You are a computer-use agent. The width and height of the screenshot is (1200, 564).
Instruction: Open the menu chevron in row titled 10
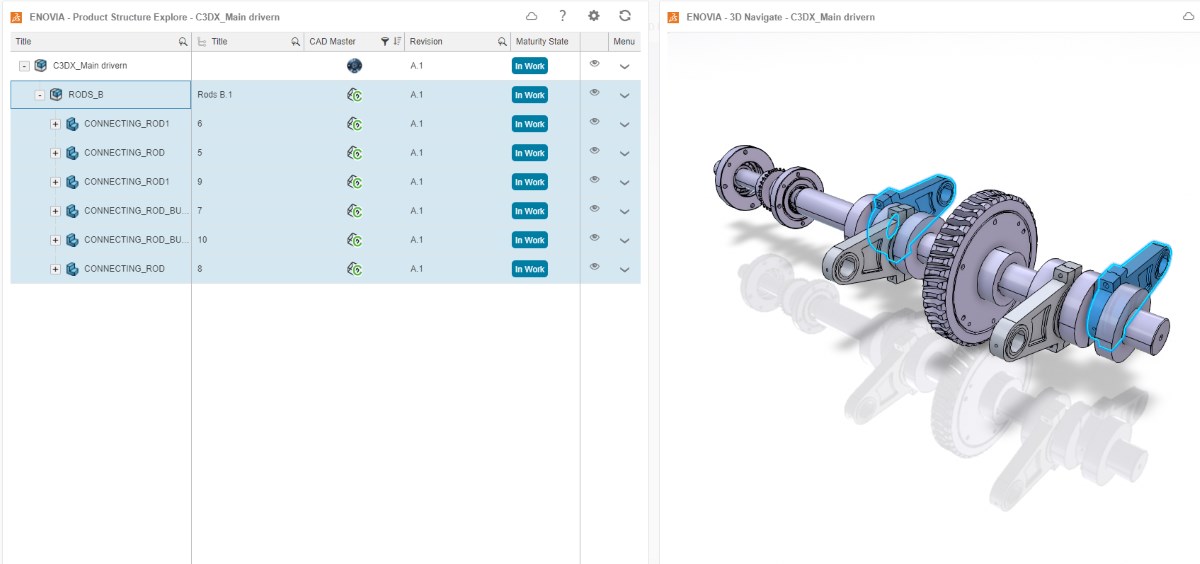click(625, 241)
